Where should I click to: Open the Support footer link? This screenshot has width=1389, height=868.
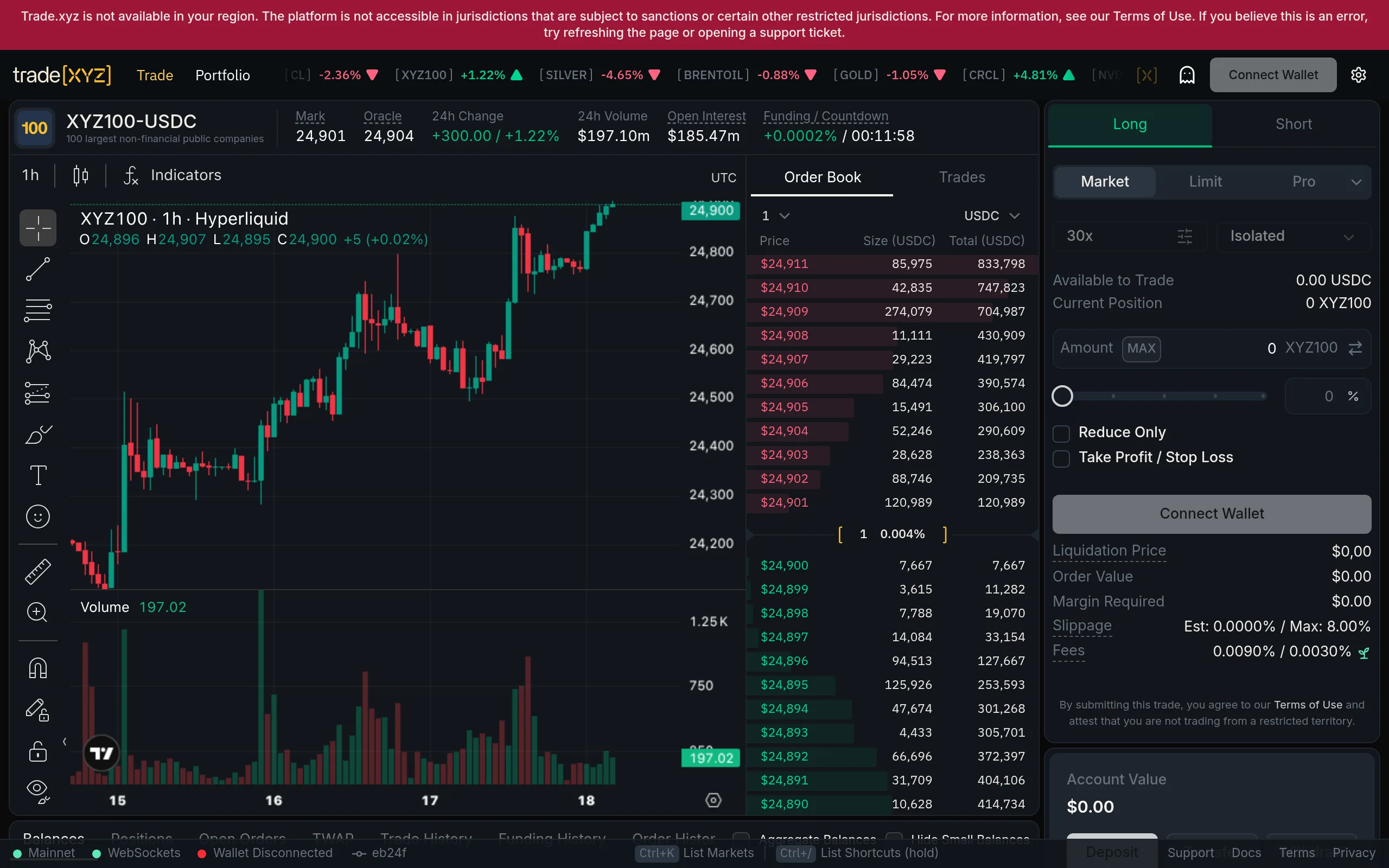point(1190,853)
